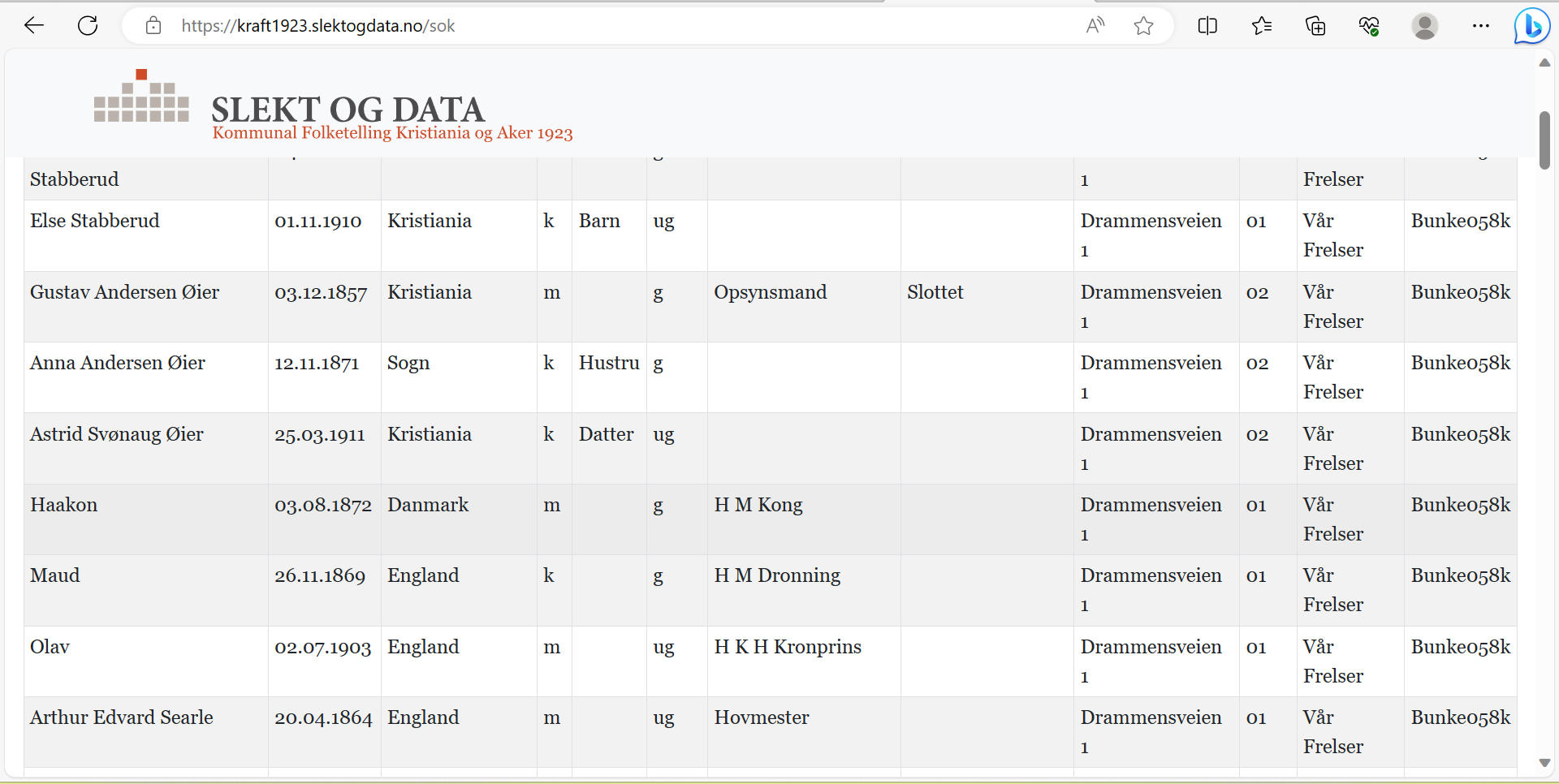Open Browser essentials heart icon
1559x784 pixels.
point(1369,26)
